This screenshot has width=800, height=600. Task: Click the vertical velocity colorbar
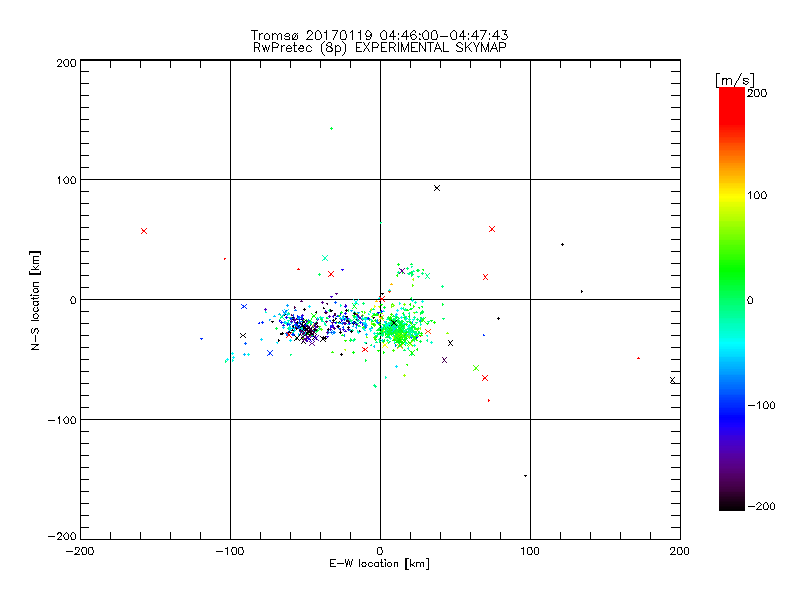[x=732, y=299]
